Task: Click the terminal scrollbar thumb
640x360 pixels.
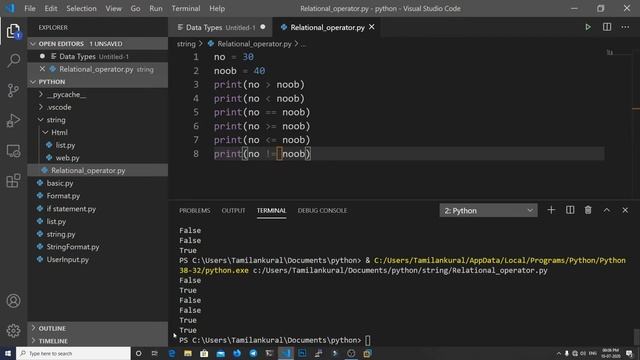Action: [636, 337]
